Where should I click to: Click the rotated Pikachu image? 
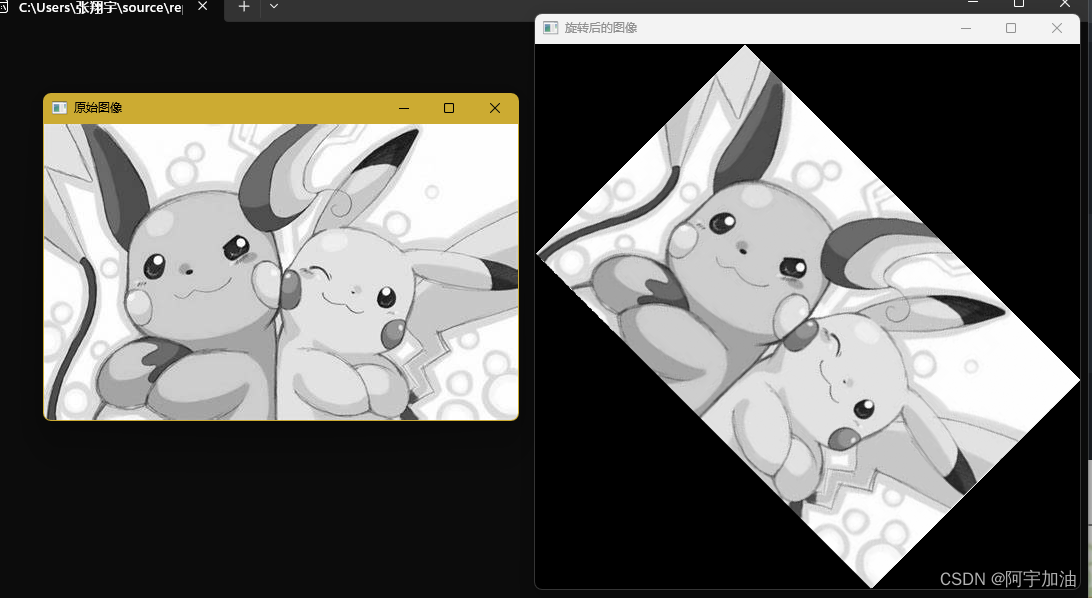807,317
